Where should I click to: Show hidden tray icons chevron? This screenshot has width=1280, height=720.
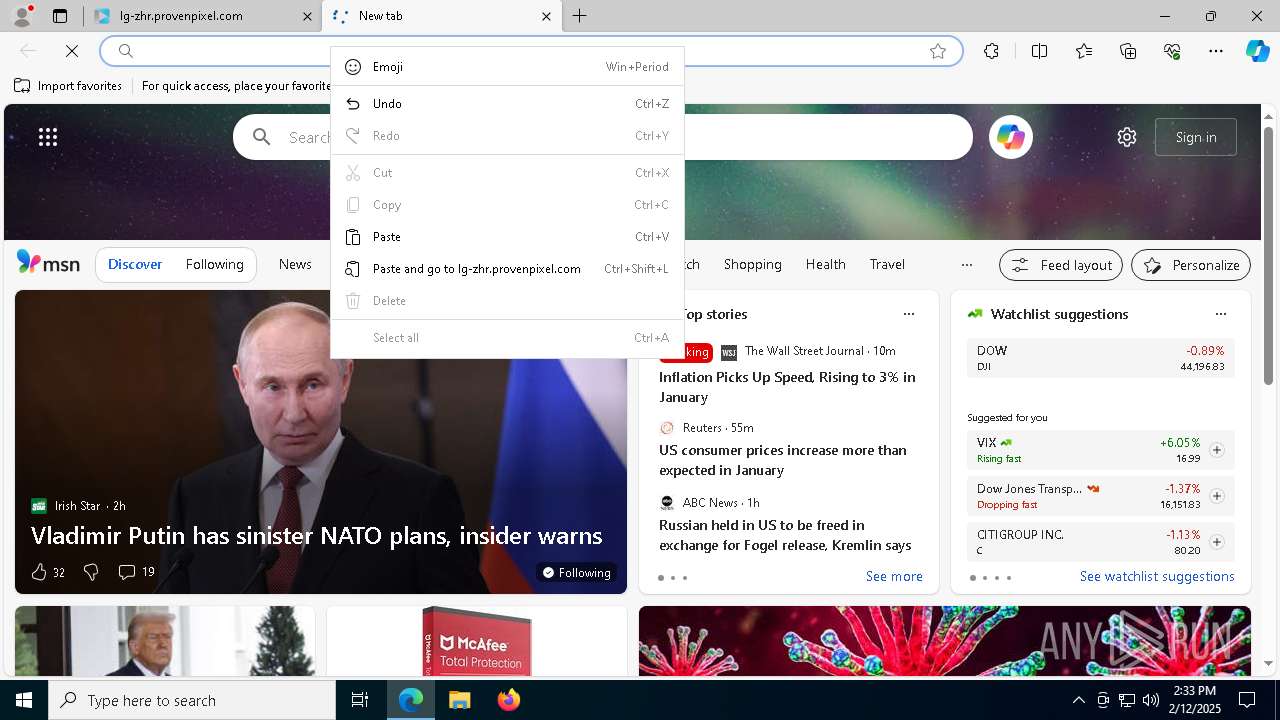click(x=1078, y=700)
